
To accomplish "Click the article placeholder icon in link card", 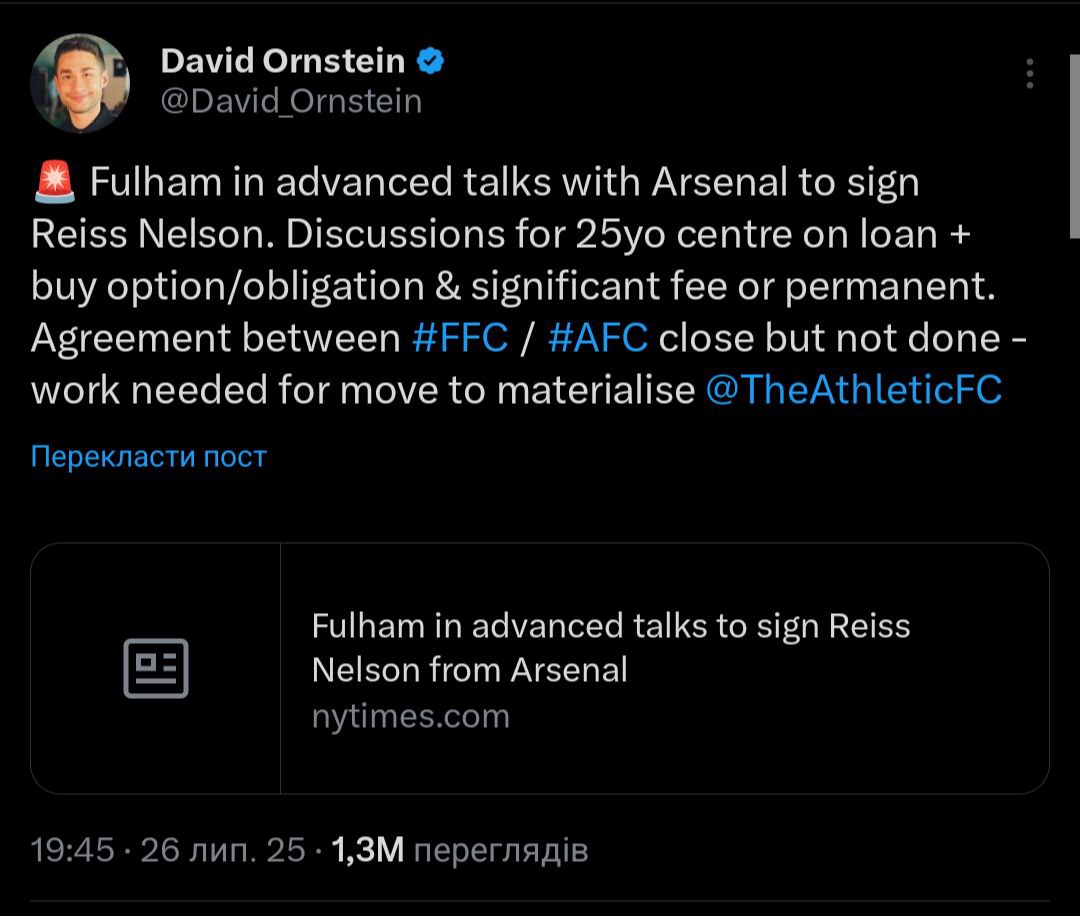I will (156, 668).
